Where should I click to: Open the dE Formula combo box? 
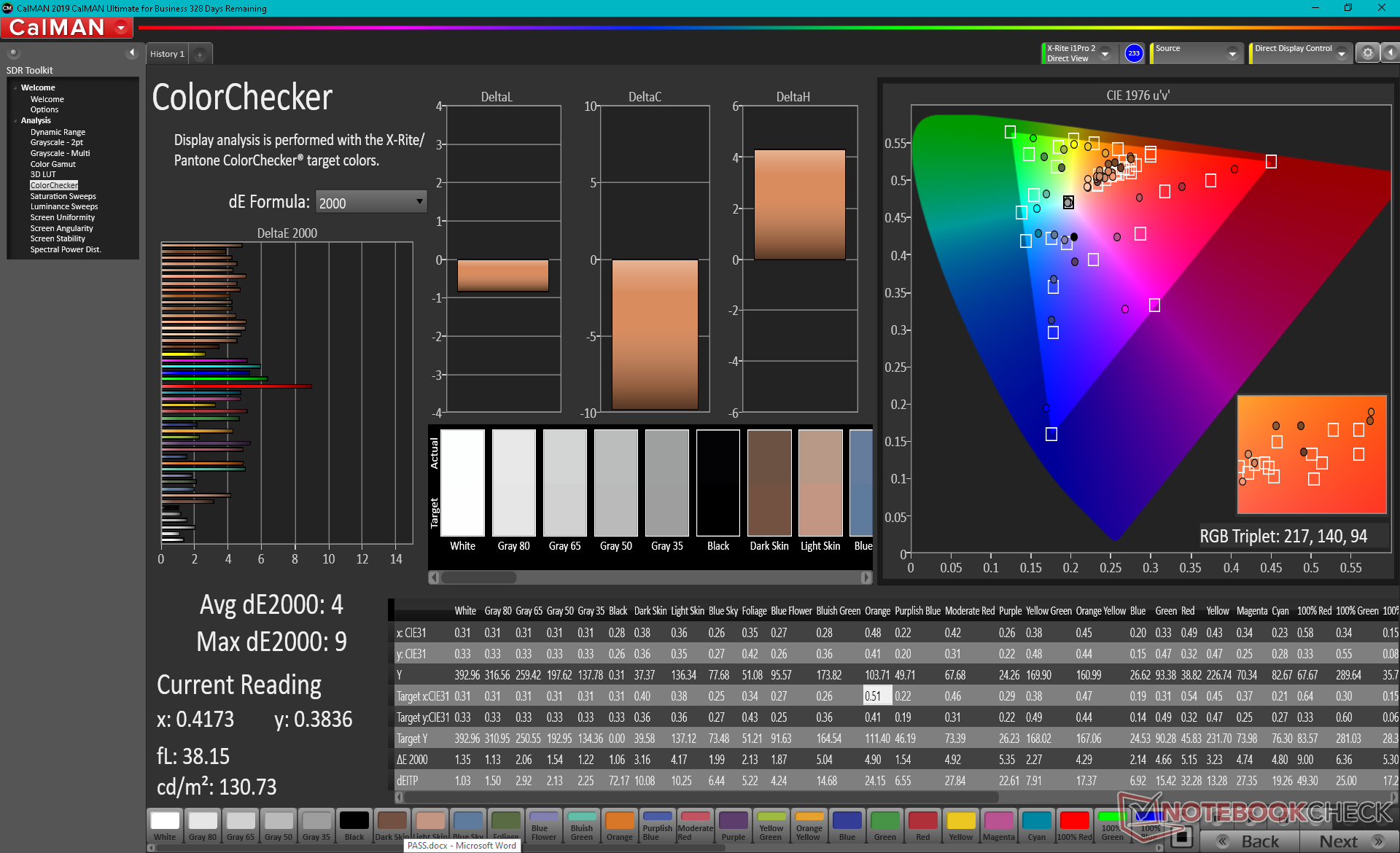[370, 202]
